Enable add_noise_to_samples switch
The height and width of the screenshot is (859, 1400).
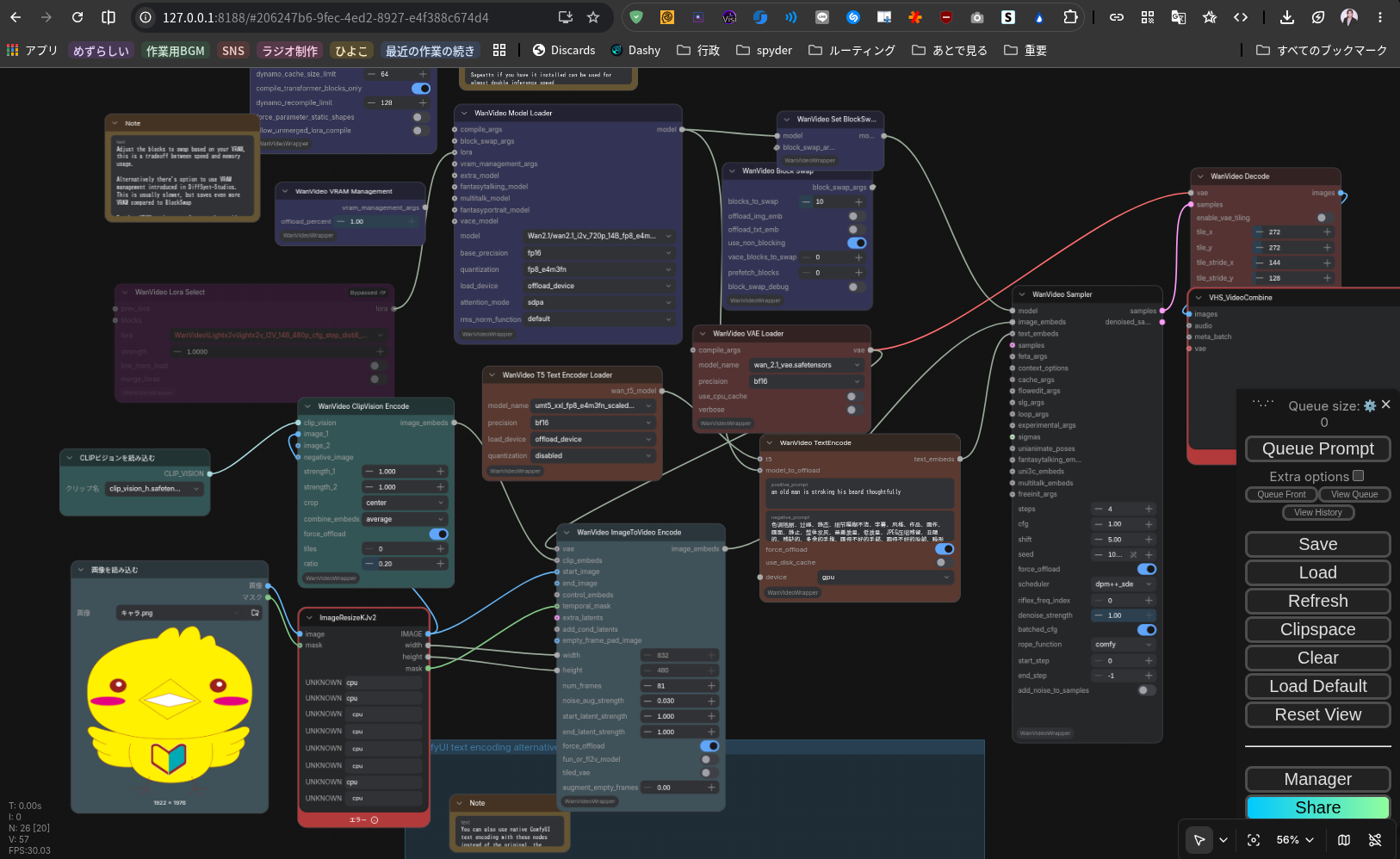click(1147, 690)
